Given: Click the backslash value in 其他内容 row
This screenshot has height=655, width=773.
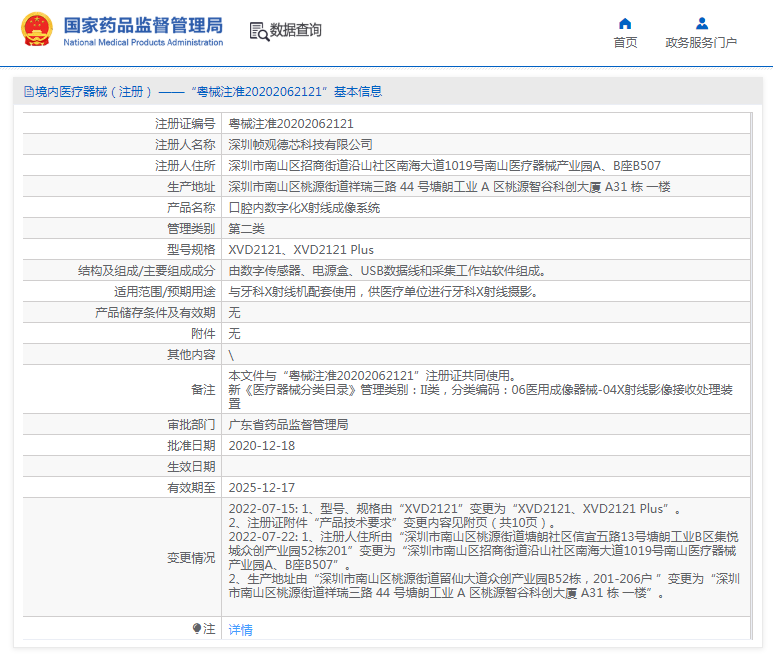Looking at the screenshot, I should tap(231, 355).
